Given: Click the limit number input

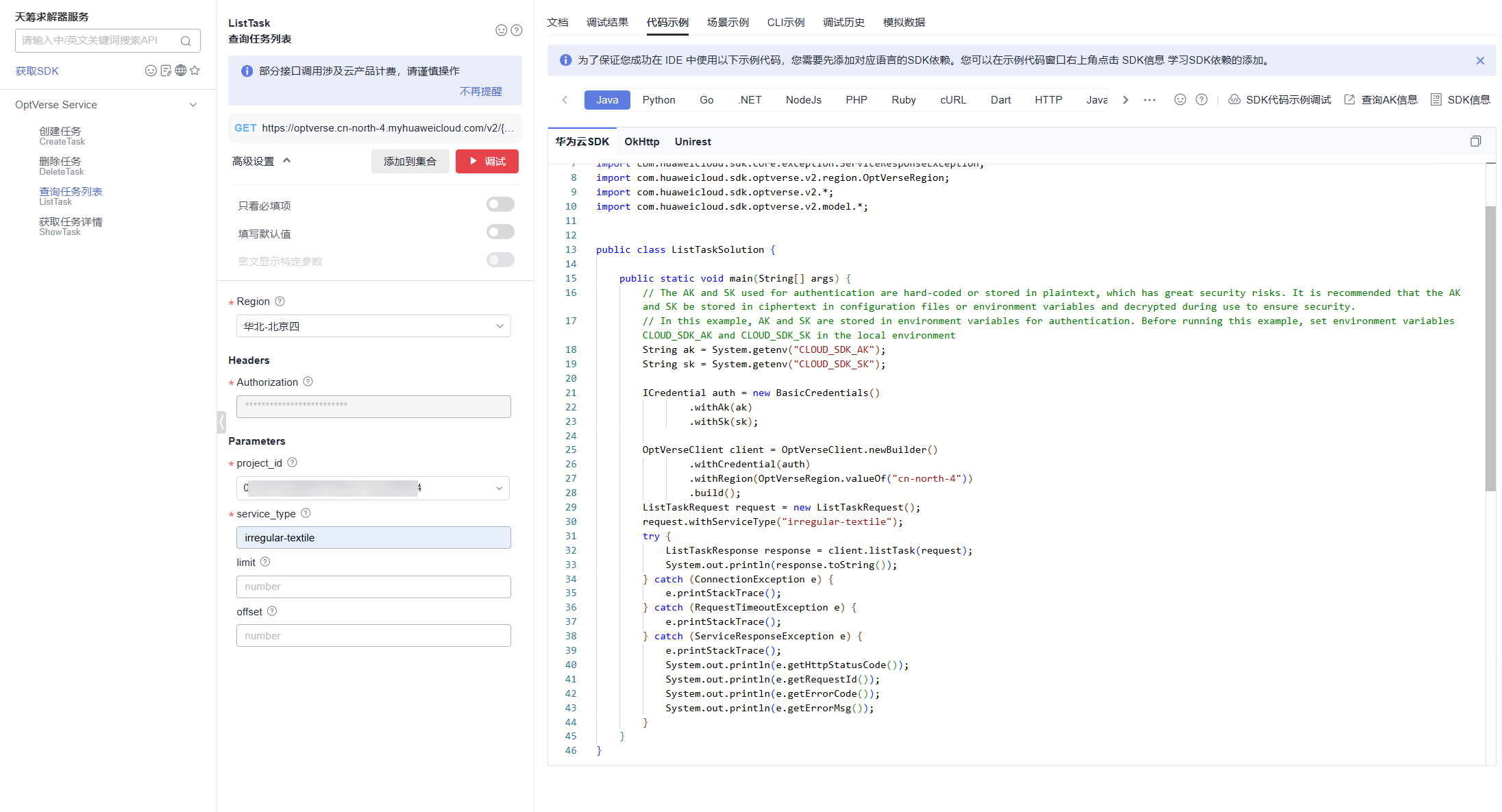Looking at the screenshot, I should click(373, 587).
